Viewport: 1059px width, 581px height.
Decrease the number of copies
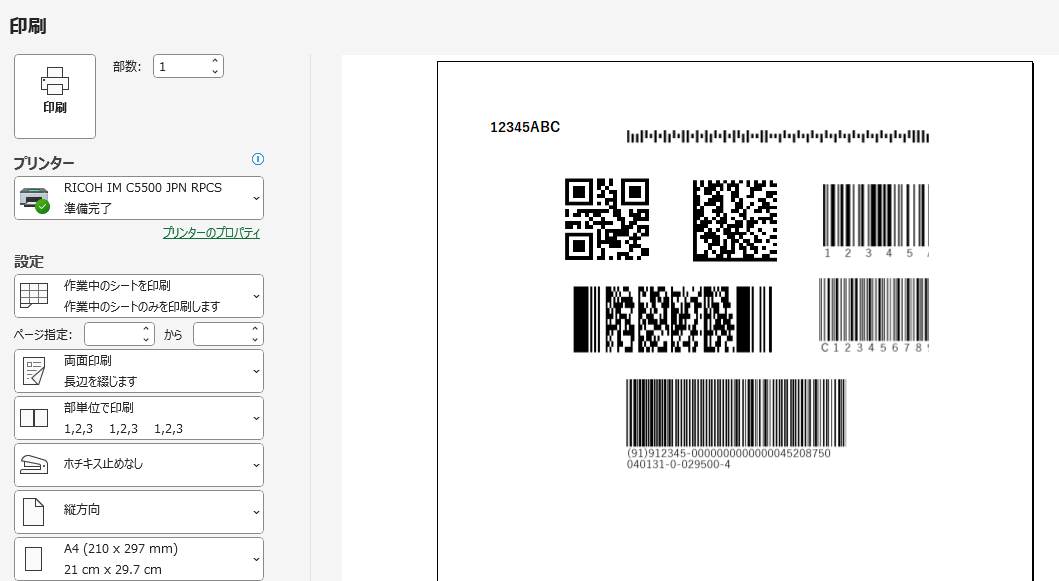click(x=215, y=72)
